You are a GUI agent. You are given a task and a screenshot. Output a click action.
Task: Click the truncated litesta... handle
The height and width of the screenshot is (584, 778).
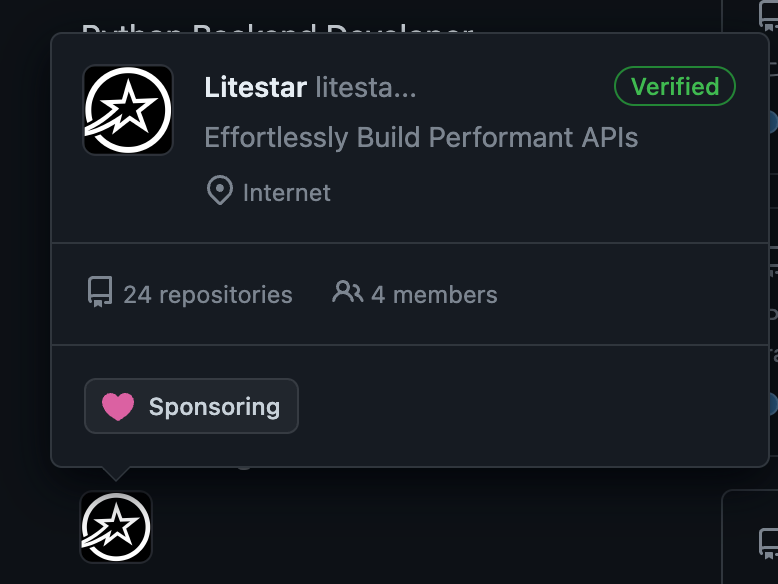pos(366,87)
